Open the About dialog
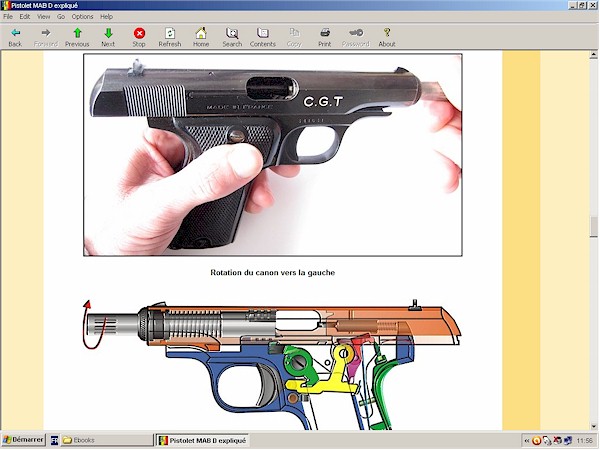Image resolution: width=600 pixels, height=450 pixels. 387,37
